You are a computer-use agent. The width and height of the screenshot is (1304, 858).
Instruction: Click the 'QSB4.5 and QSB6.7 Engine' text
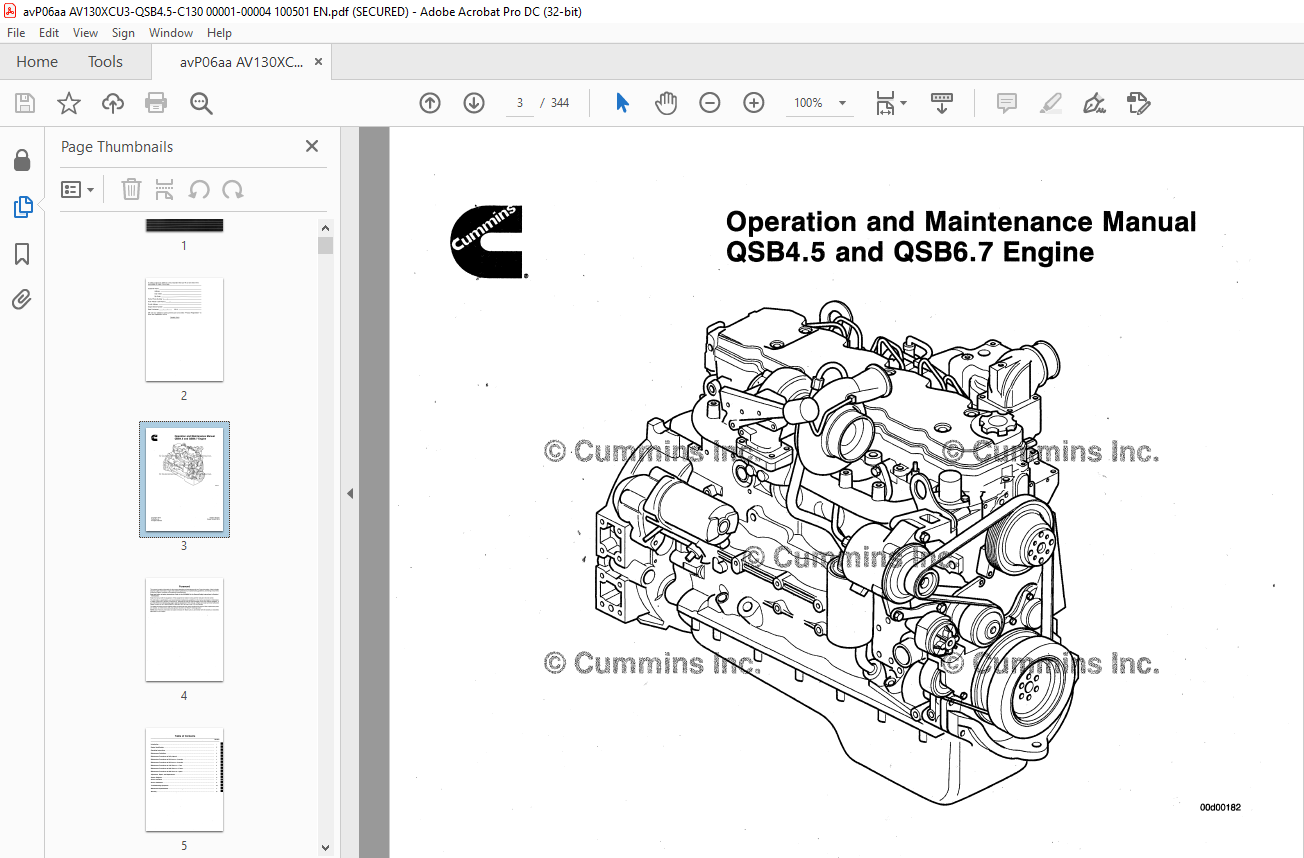910,252
